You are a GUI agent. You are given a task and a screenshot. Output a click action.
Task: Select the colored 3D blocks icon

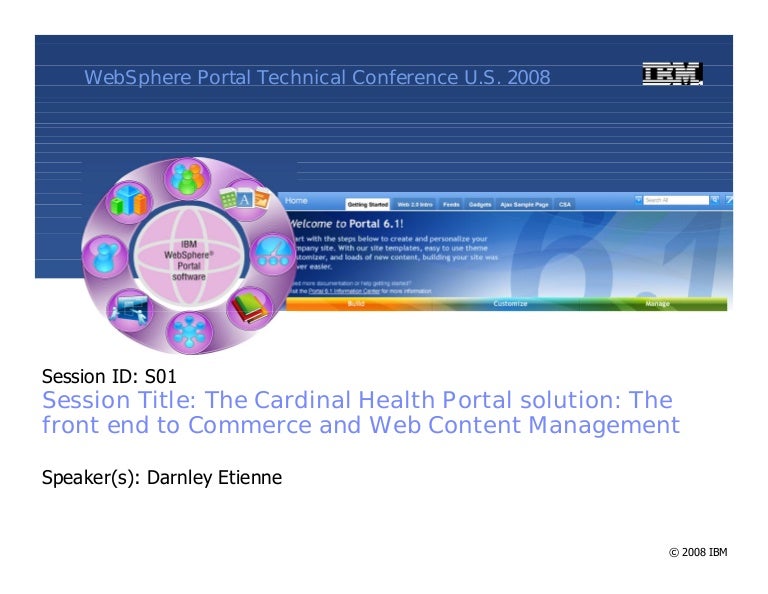[129, 203]
